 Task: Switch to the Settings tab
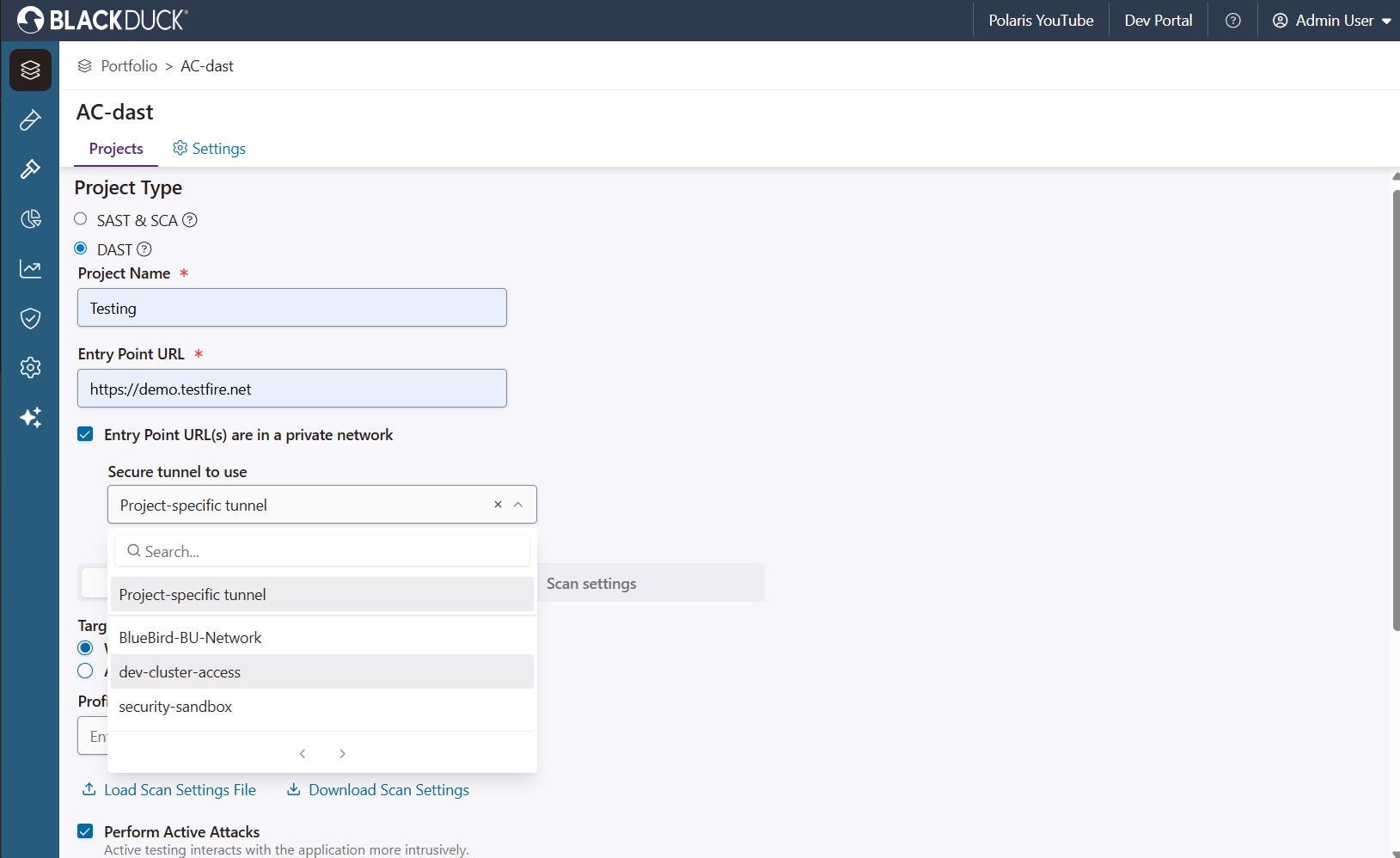209,149
